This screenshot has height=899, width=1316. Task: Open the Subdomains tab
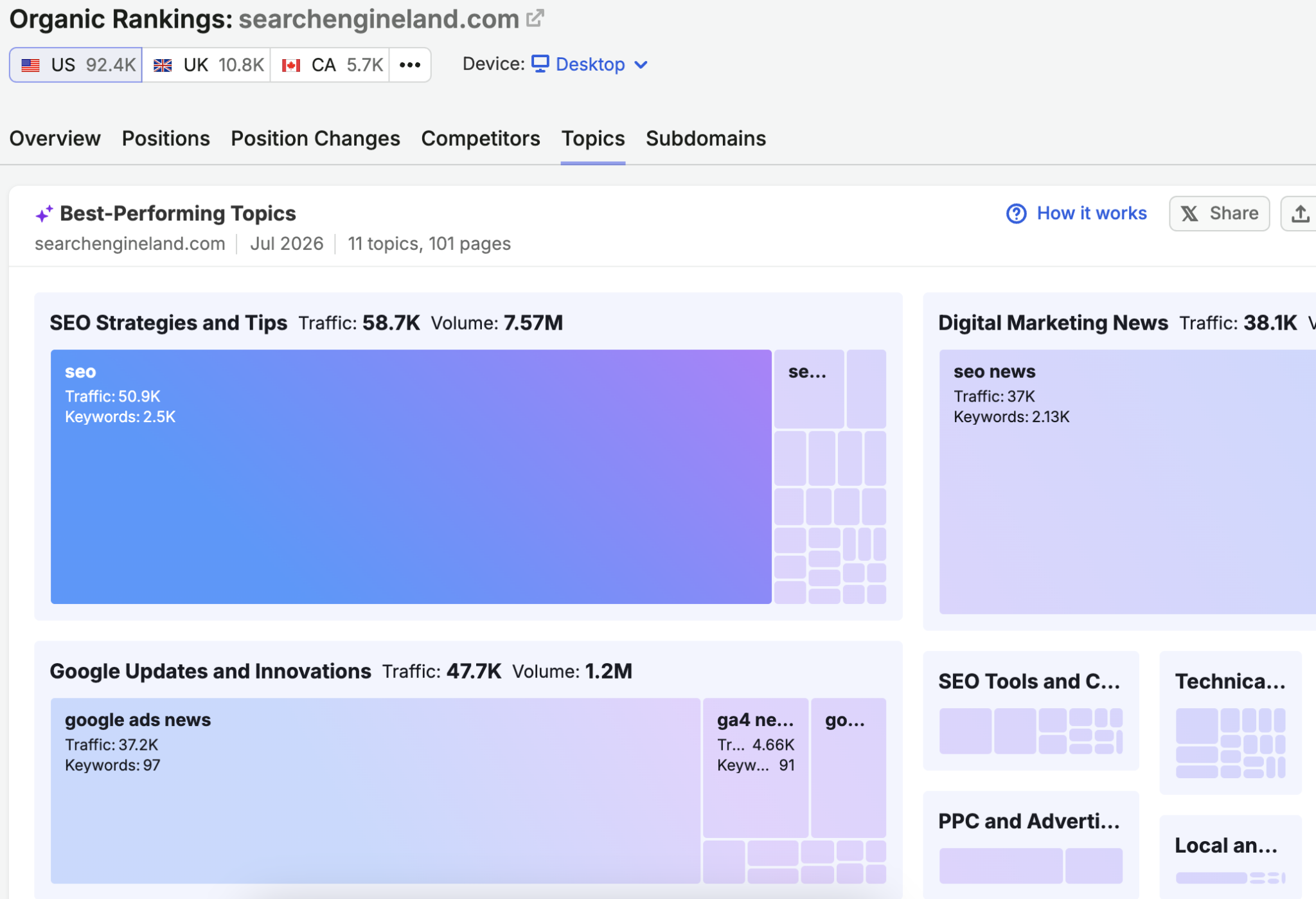coord(706,138)
